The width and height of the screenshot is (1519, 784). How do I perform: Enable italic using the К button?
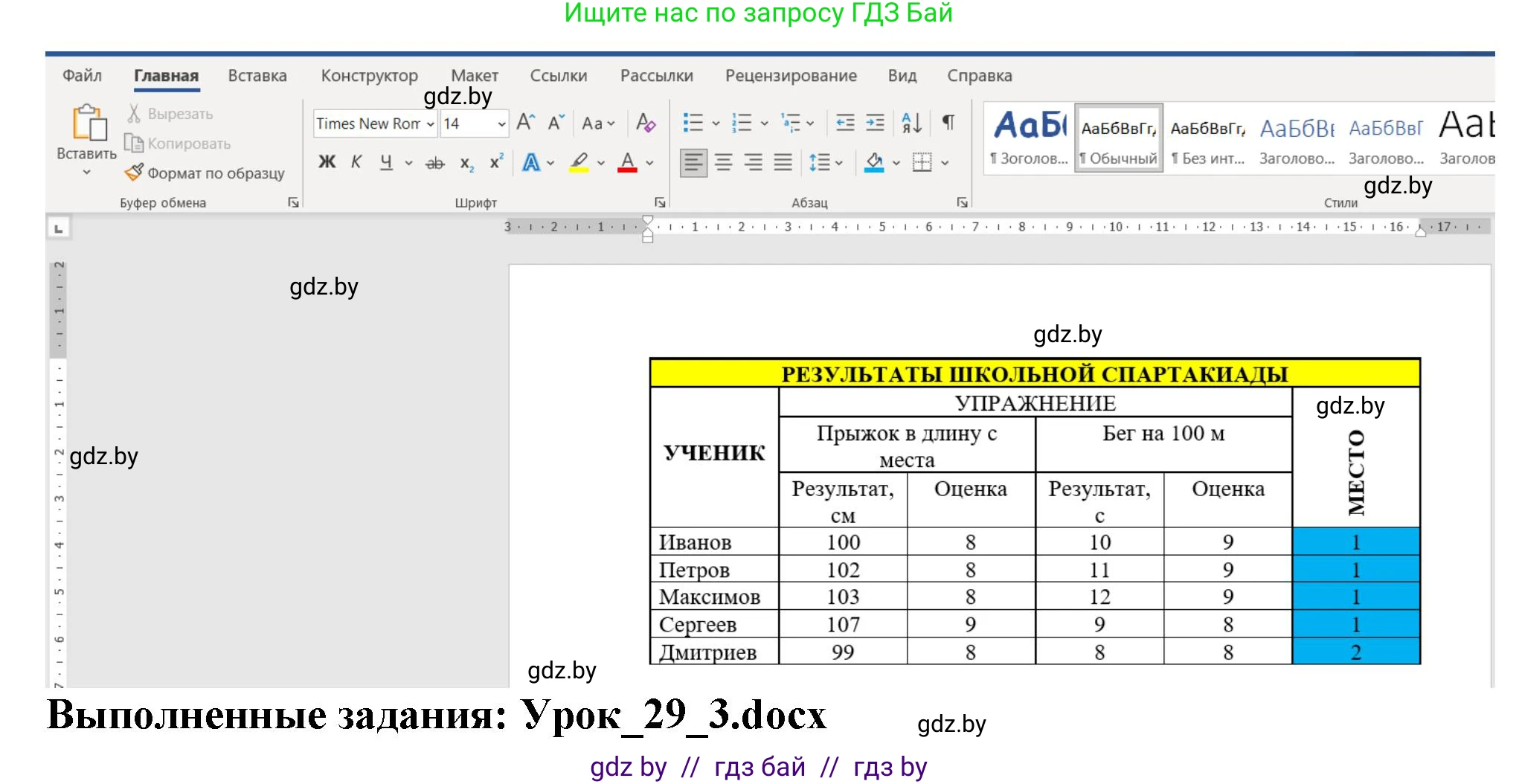coord(356,162)
